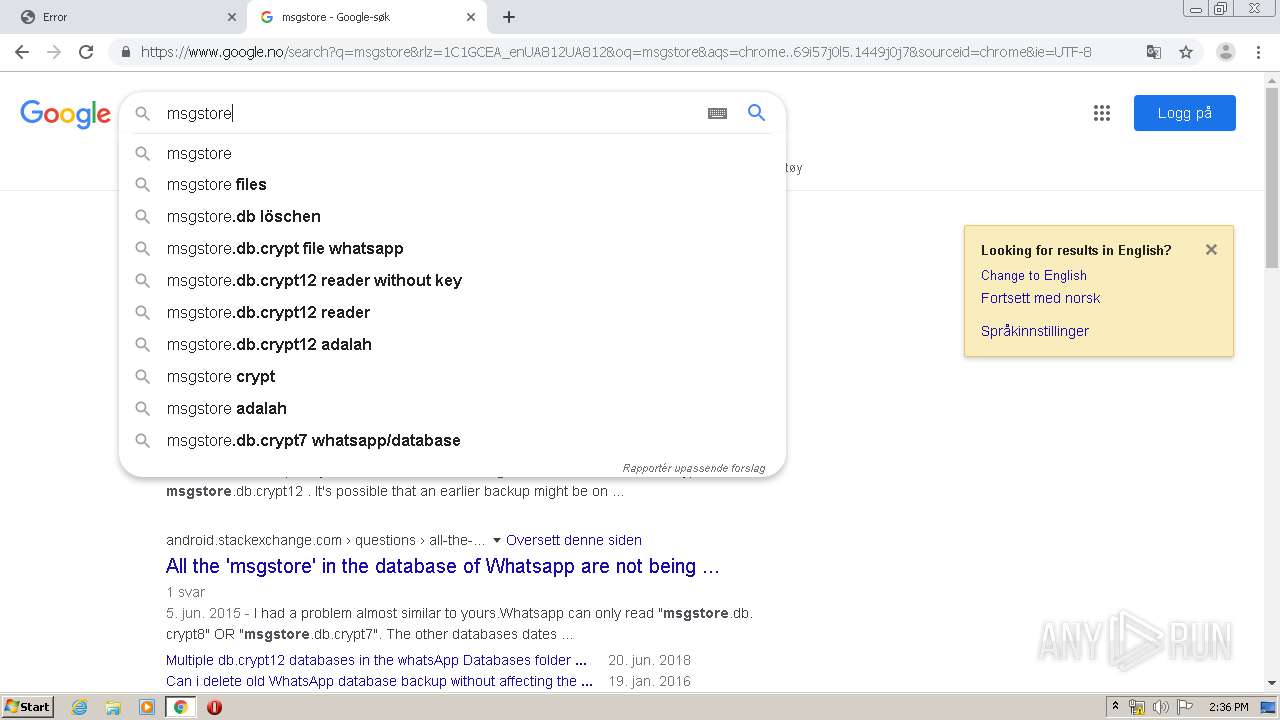Image resolution: width=1280 pixels, height=720 pixels.
Task: Click the taskbar clock showing 2:36 PM
Action: click(1228, 707)
